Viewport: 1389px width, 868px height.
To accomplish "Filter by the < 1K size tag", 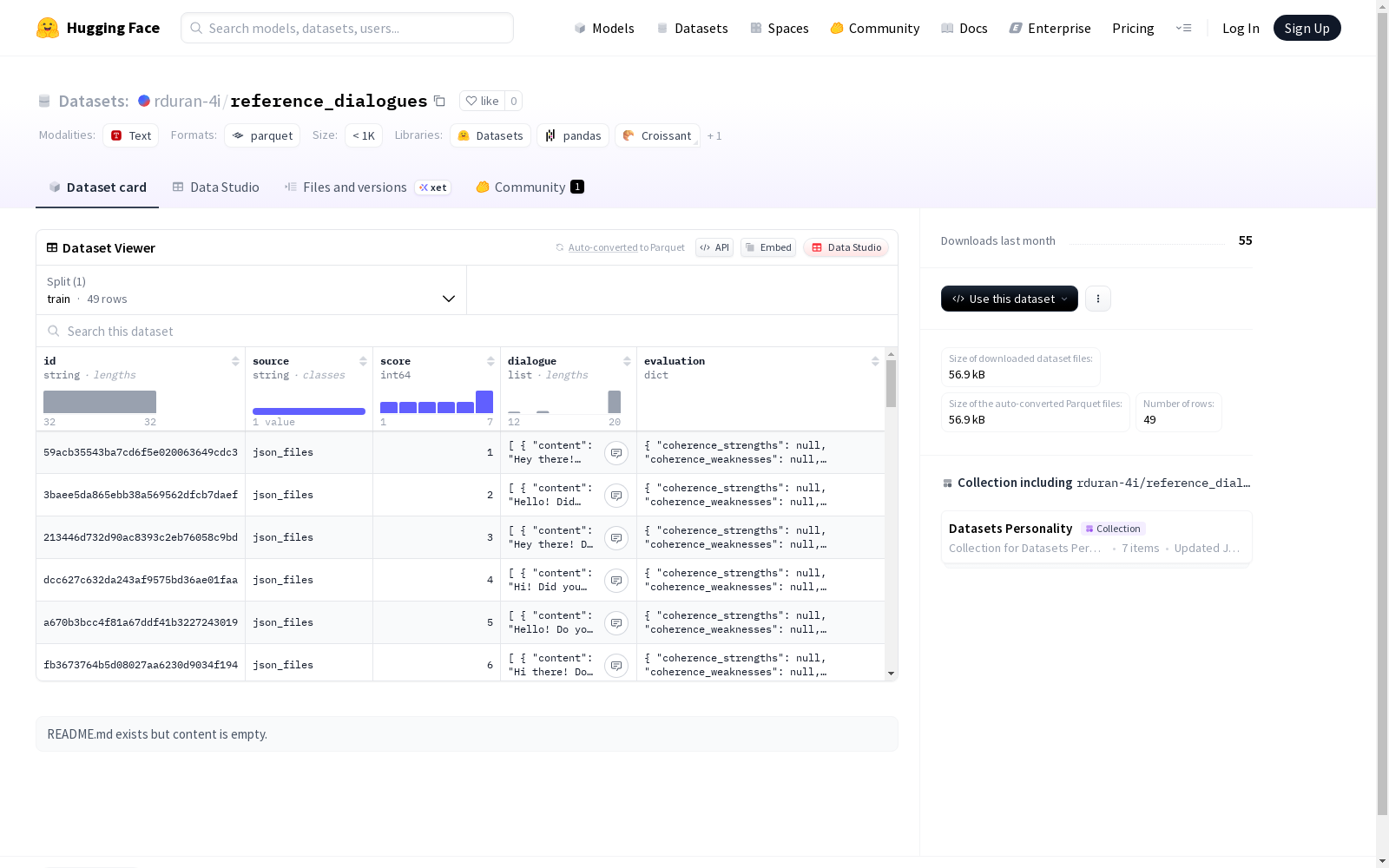I will pyautogui.click(x=364, y=135).
